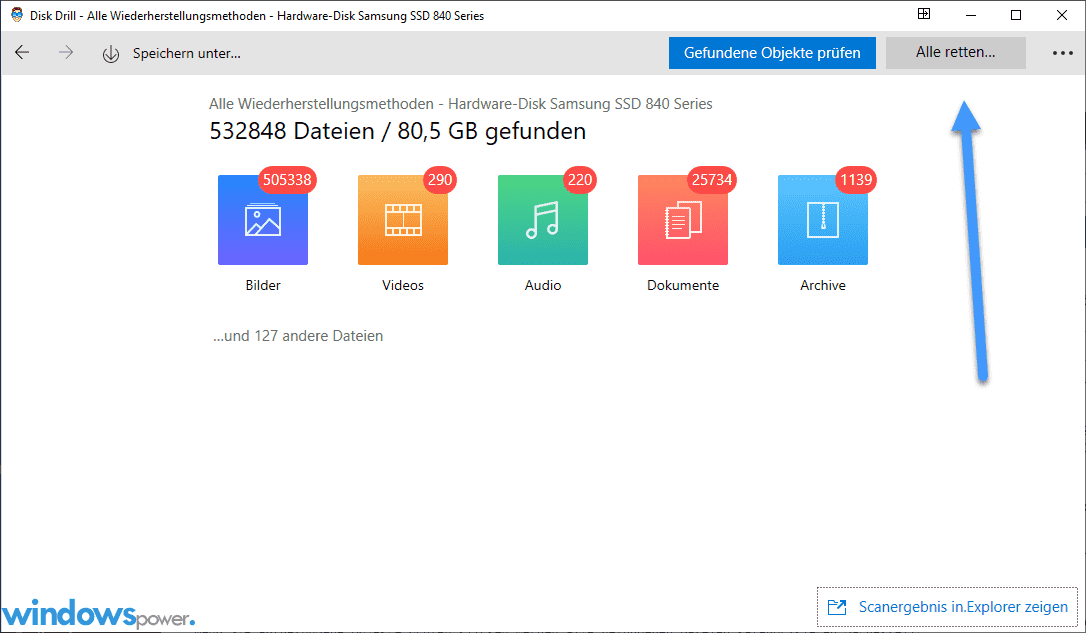Click the 25734 badge on Dokumente
This screenshot has height=633, width=1086.
tap(711, 180)
